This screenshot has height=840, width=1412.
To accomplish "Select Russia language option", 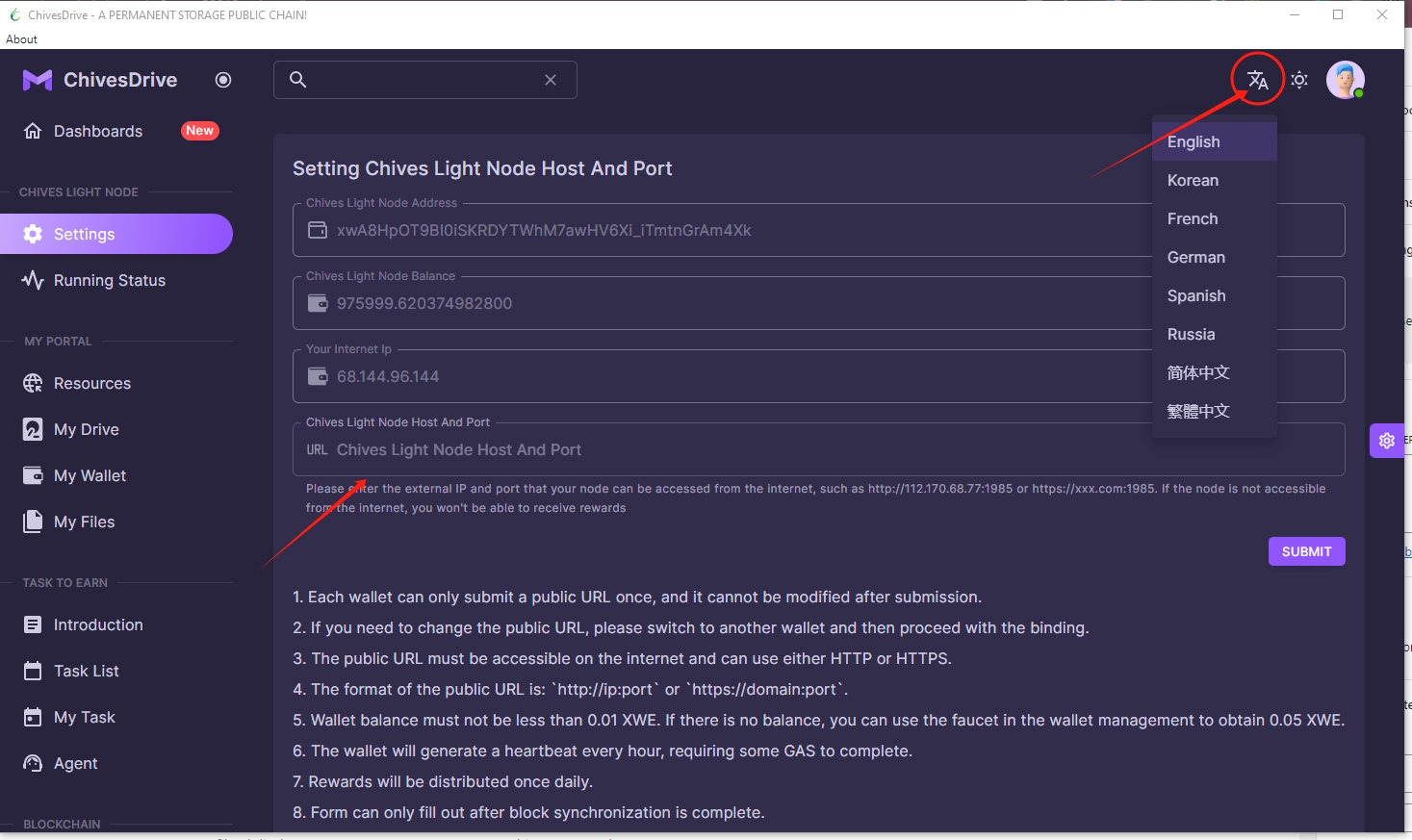I will [x=1215, y=334].
